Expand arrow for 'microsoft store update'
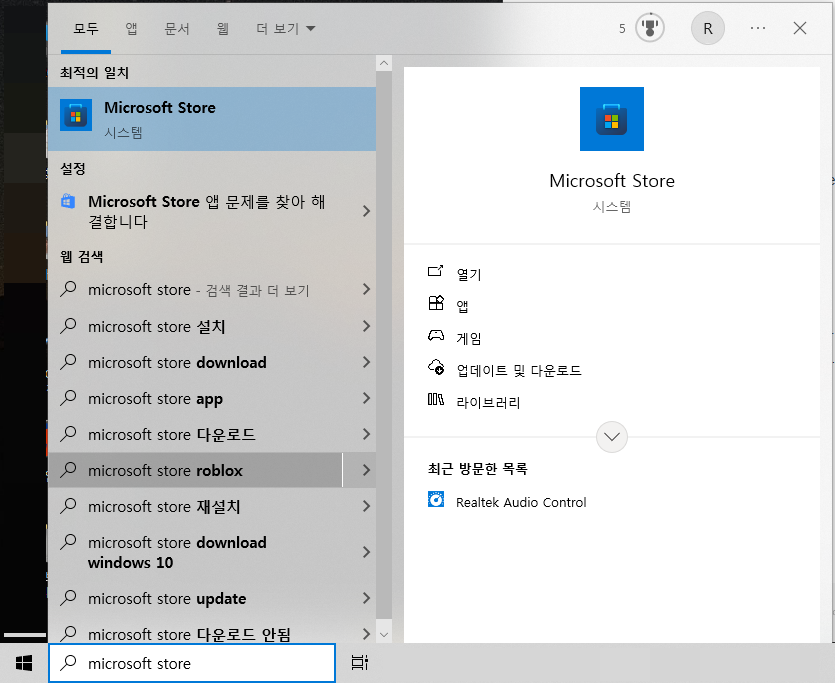The width and height of the screenshot is (835, 683). tap(366, 598)
